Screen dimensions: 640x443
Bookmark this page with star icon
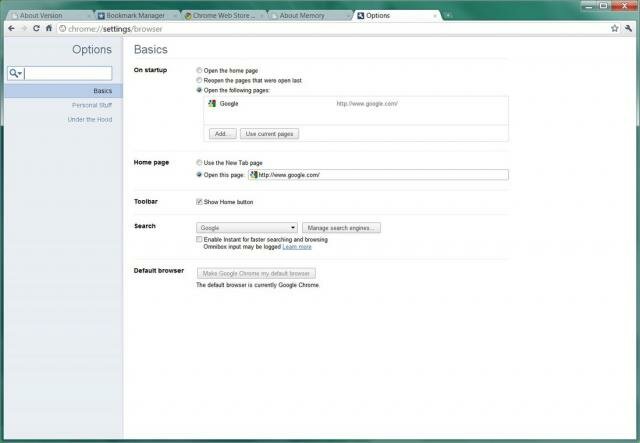[615, 28]
